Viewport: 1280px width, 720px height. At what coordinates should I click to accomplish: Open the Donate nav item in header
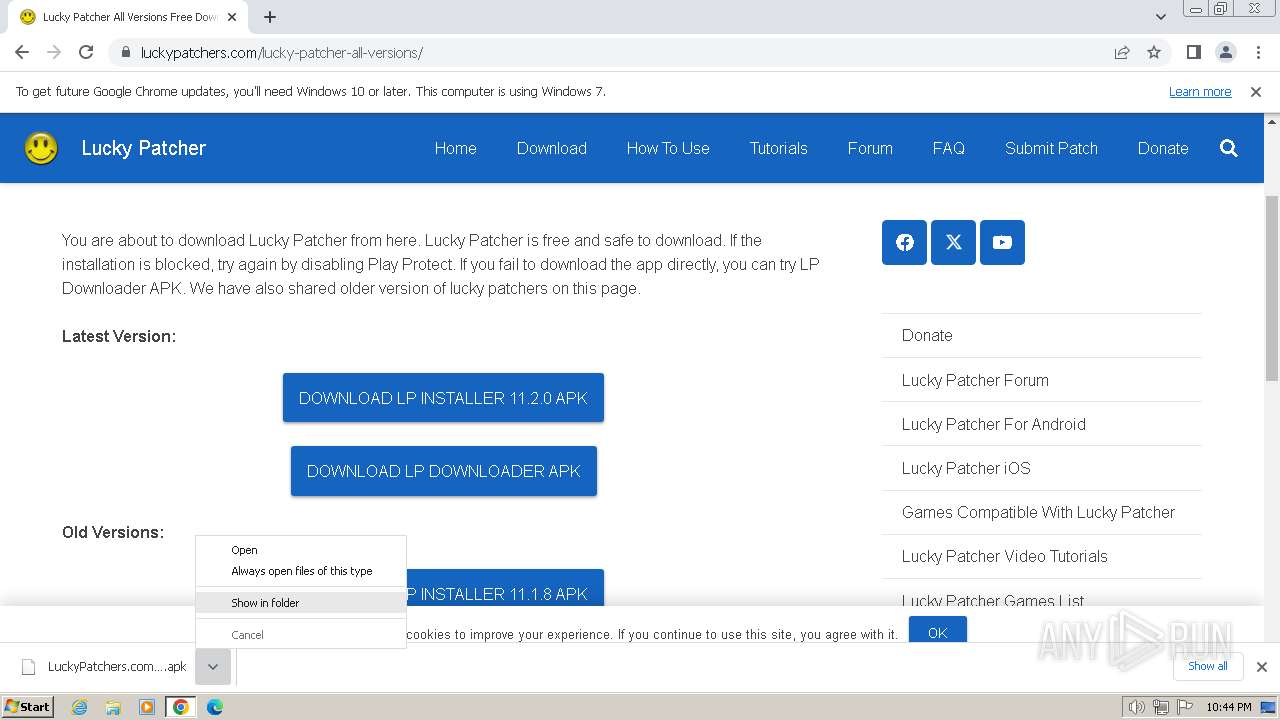click(x=1163, y=148)
